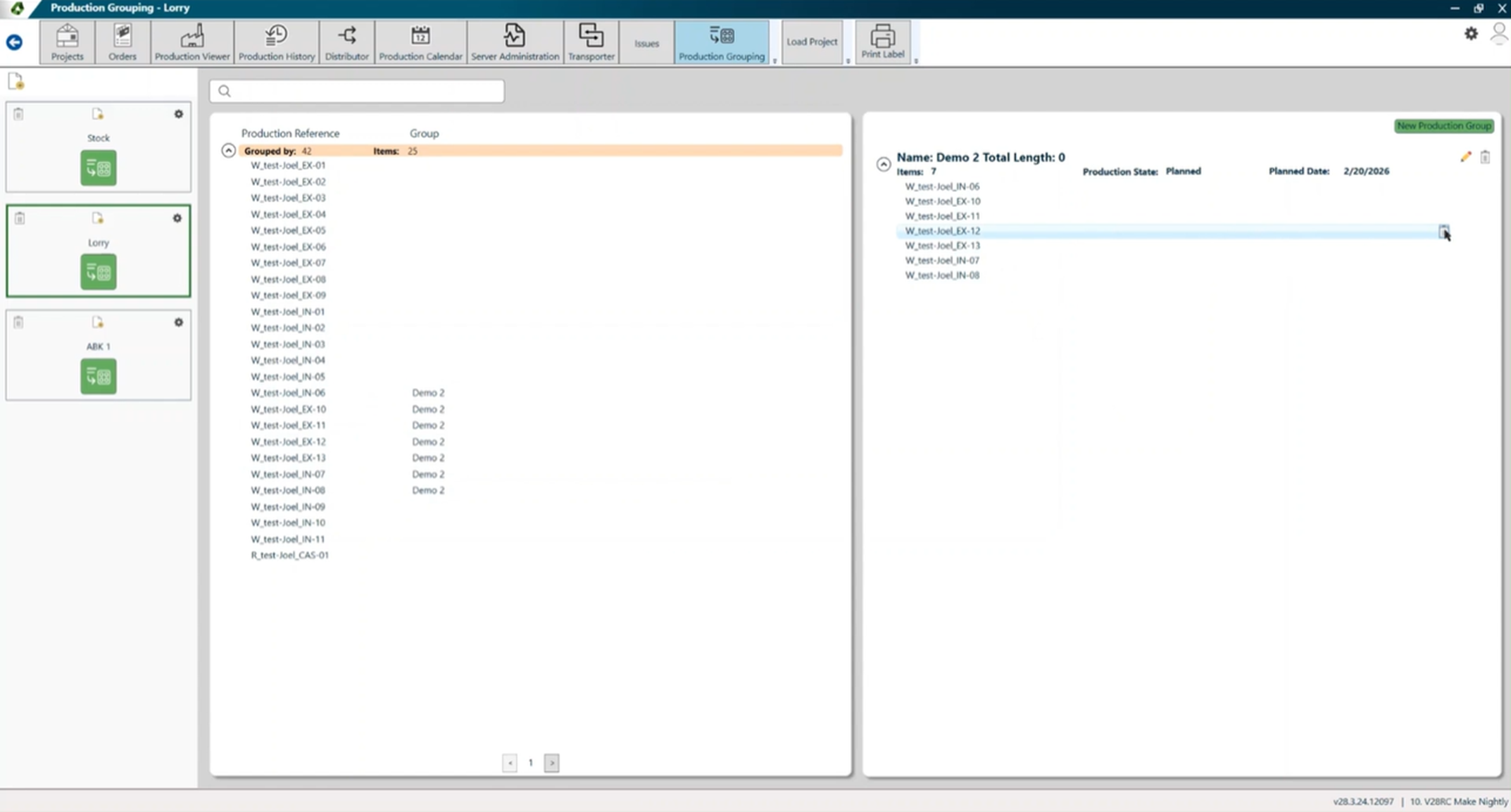
Task: Collapse the Demo 2 production group
Action: tap(883, 164)
